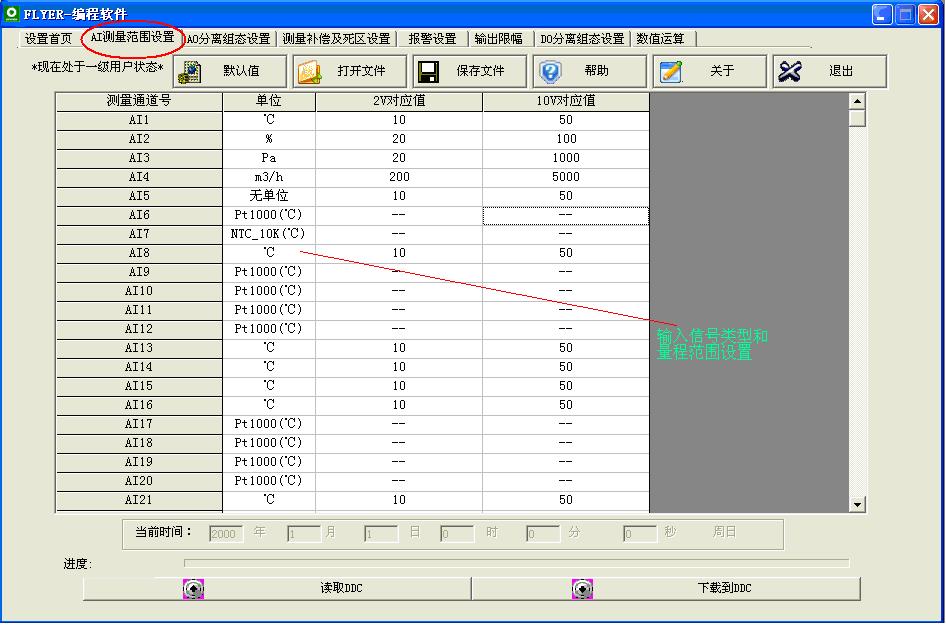Viewport: 946px width, 625px height.
Task: Select AI7 unit cell NTC_10K(℃)
Action: pyautogui.click(x=268, y=234)
